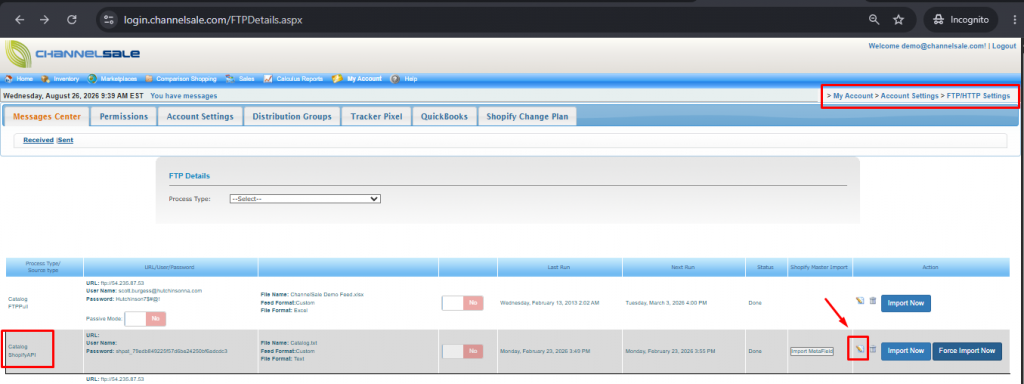The width and height of the screenshot is (1024, 384).
Task: Toggle the No switch beside Catalog.txt file
Action: click(462, 351)
